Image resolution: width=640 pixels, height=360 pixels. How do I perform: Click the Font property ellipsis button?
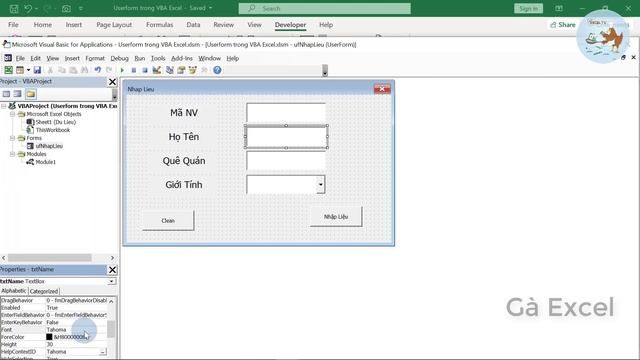(103, 352)
